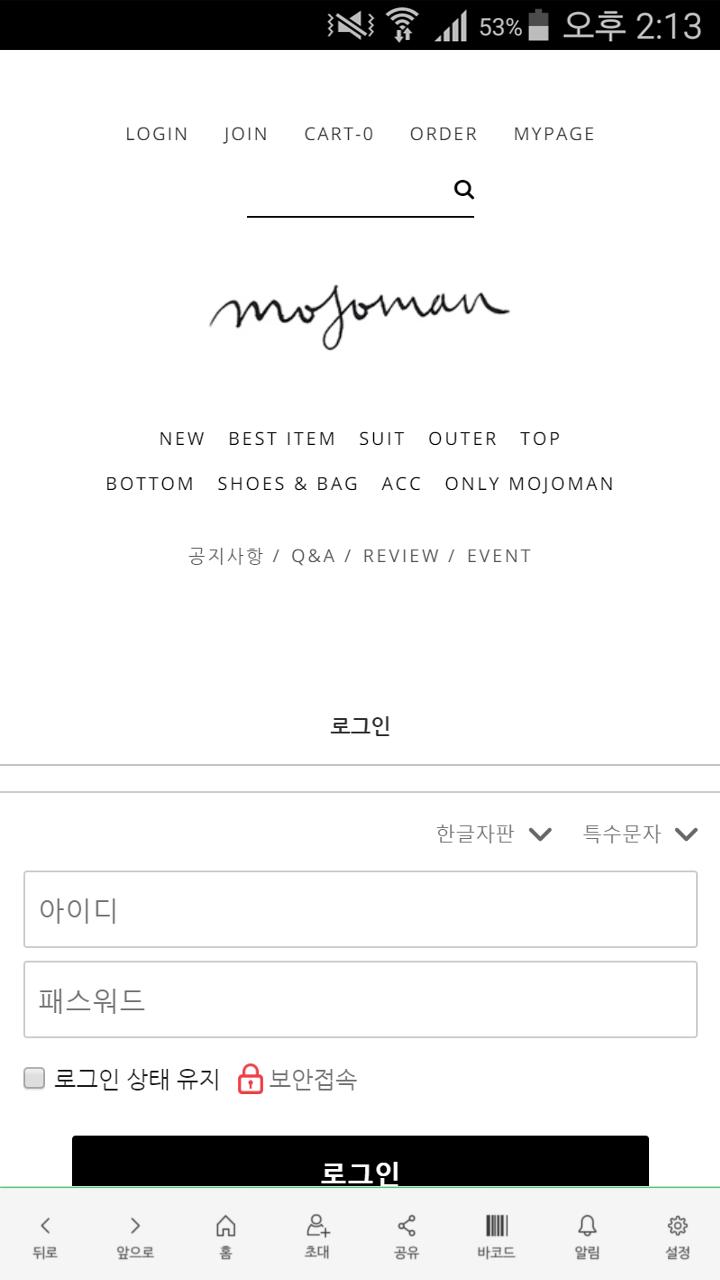Expand the 한글자판 keyboard dropdown
720x1280 pixels.
pos(494,834)
